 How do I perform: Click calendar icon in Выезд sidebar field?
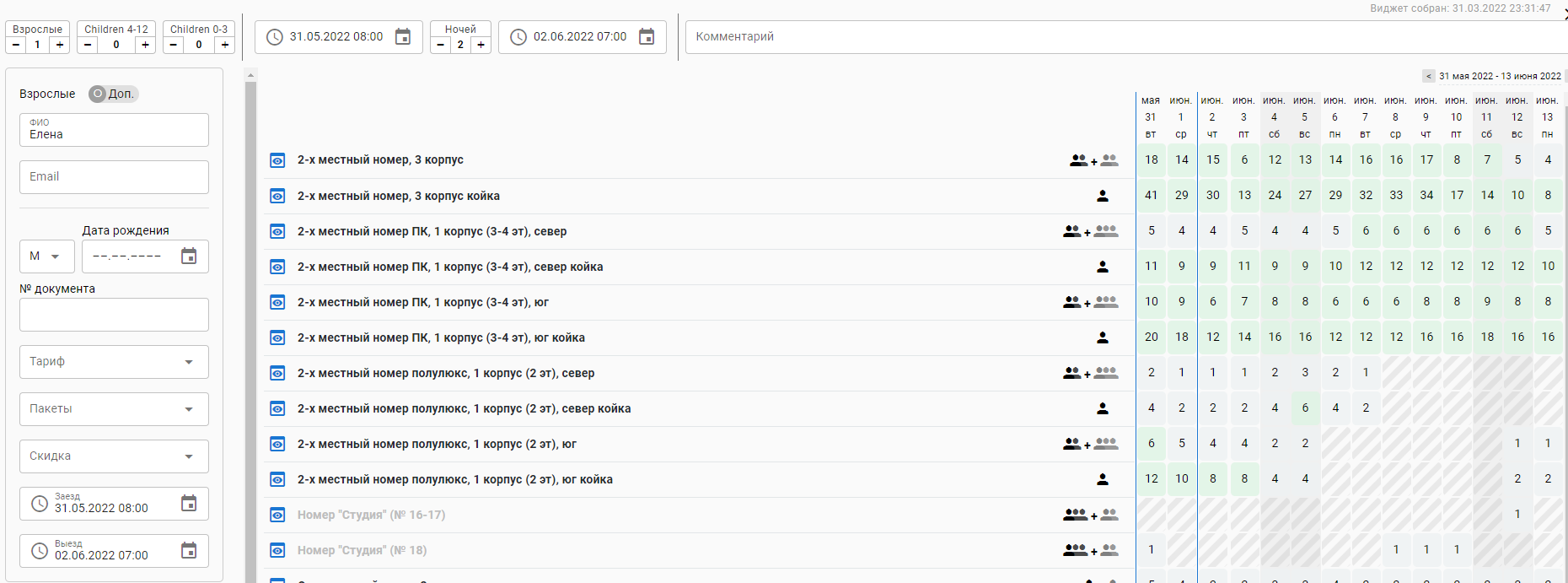(189, 551)
